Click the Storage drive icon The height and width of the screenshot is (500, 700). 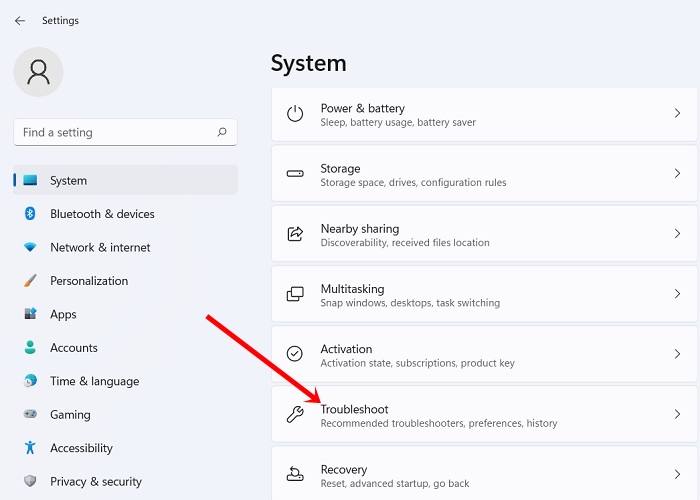tap(295, 174)
